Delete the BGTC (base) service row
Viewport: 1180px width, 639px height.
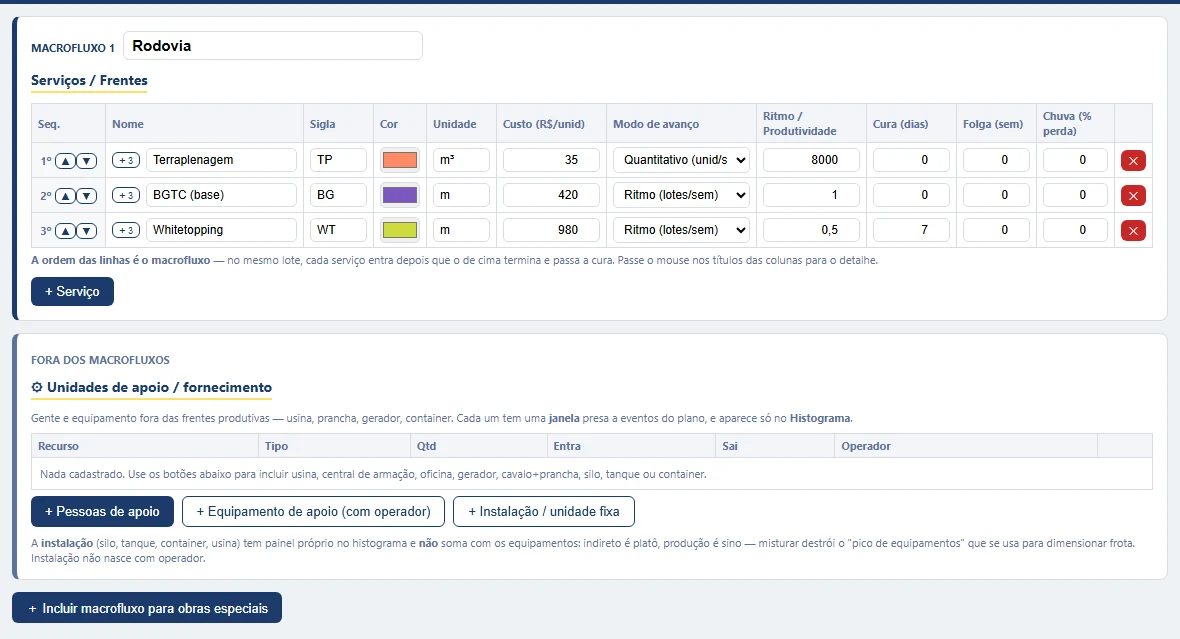1133,196
